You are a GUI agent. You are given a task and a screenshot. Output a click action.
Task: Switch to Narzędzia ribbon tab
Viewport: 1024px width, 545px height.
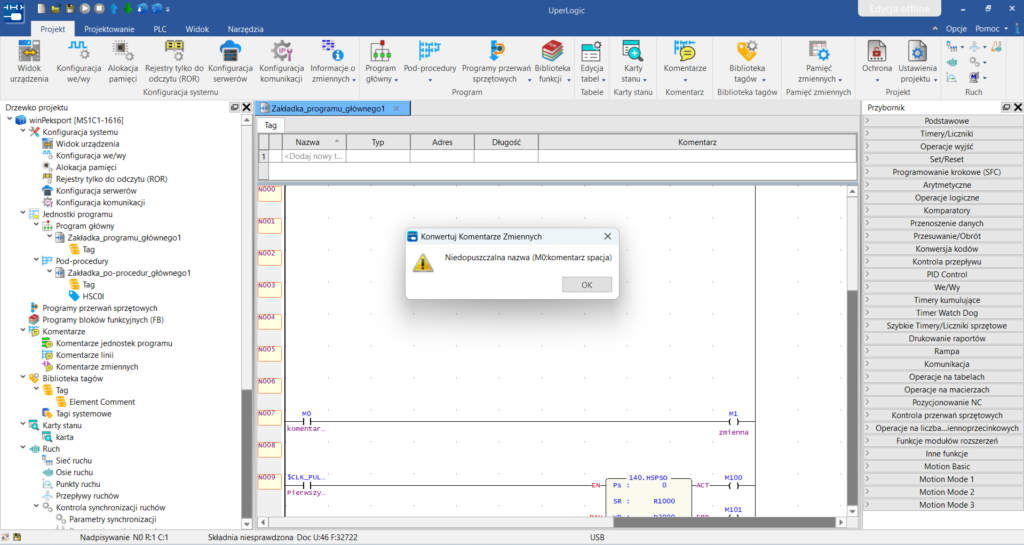tap(246, 29)
